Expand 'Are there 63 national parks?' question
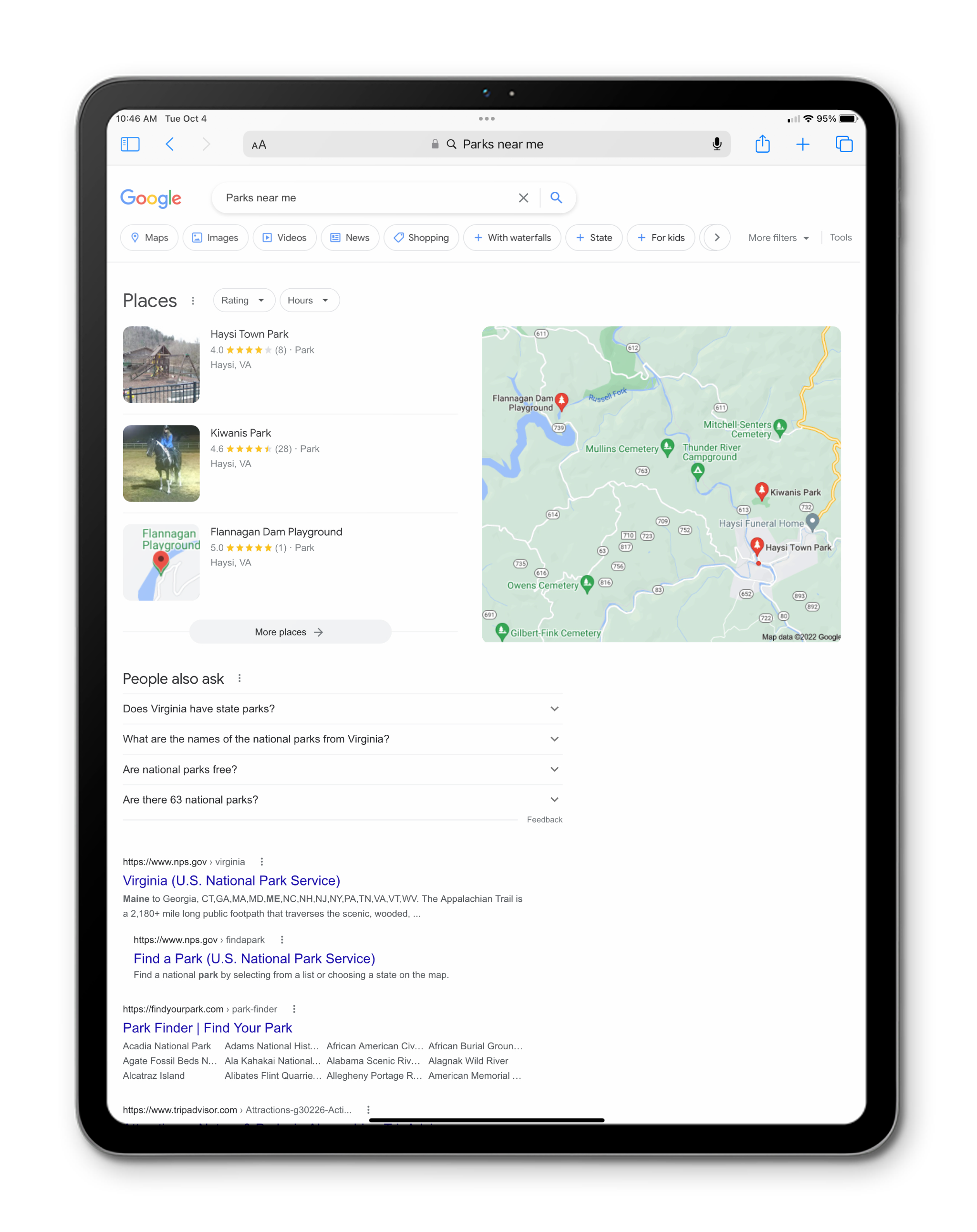This screenshot has height=1232, width=977. point(342,799)
